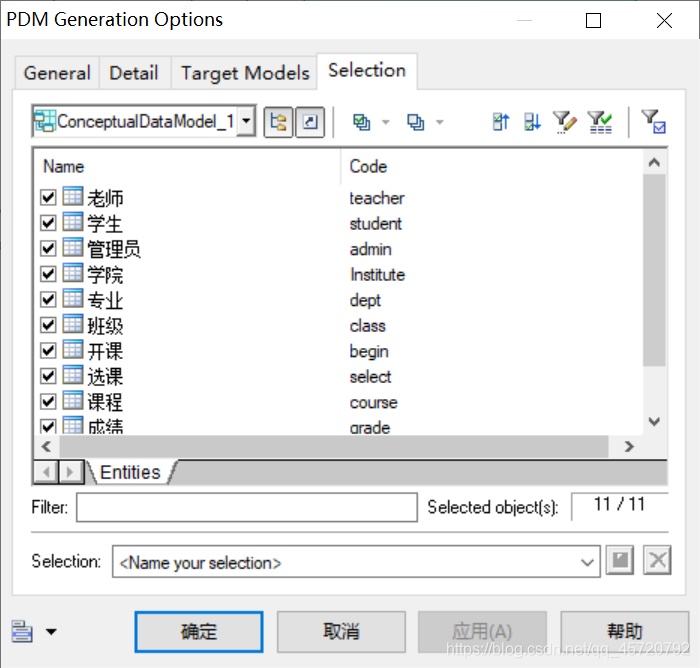Click the teacher code cell
This screenshot has height=668, width=700.
tap(377, 198)
